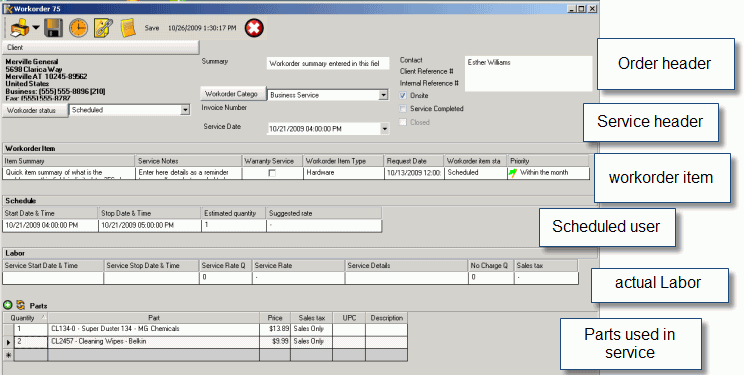The width and height of the screenshot is (744, 375).
Task: Toggle the Onsite checkbox
Action: pos(403,96)
